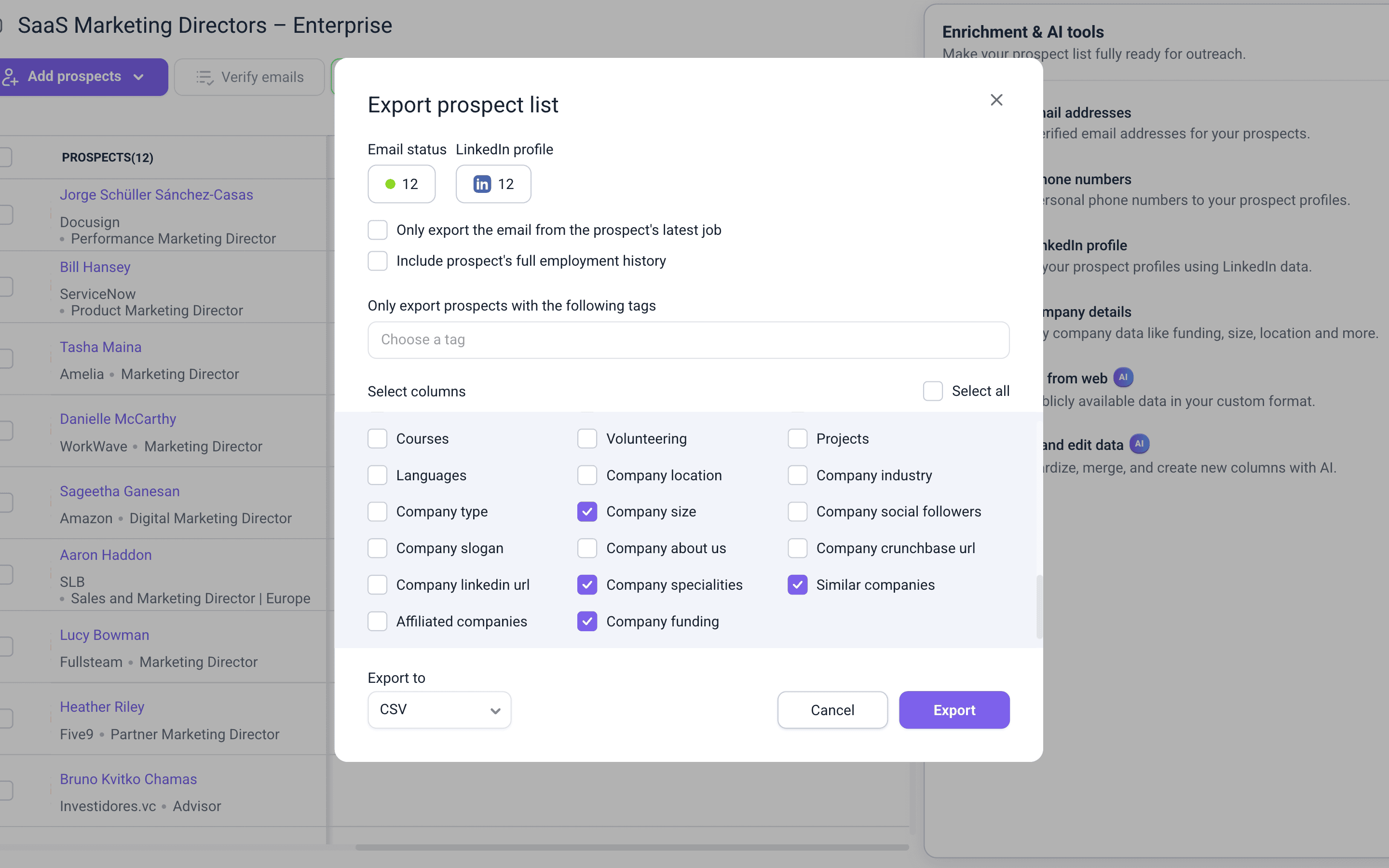Click the Cancel button
1389x868 pixels.
point(832,709)
